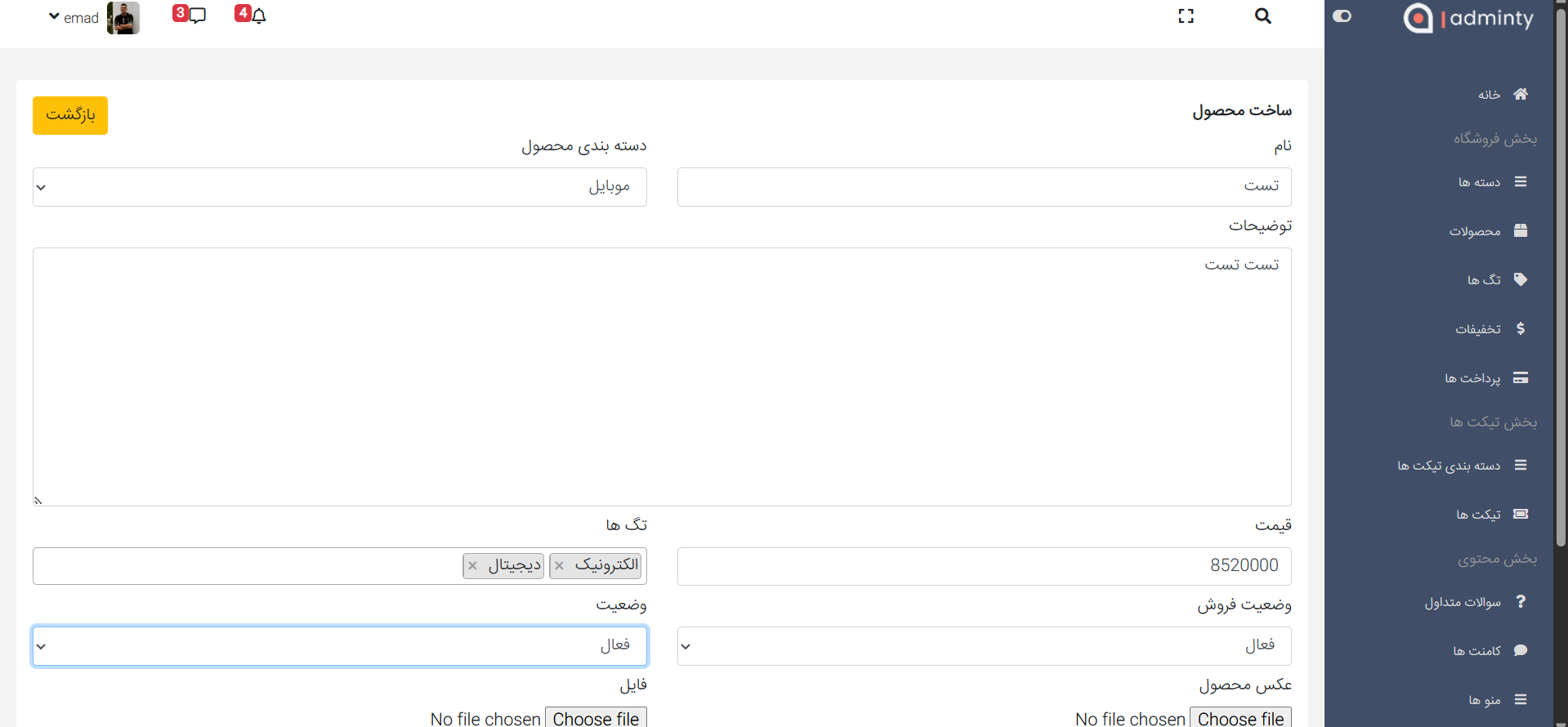The width and height of the screenshot is (1568, 727).
Task: Open messages chat icon with 3 badge
Action: coord(189,15)
